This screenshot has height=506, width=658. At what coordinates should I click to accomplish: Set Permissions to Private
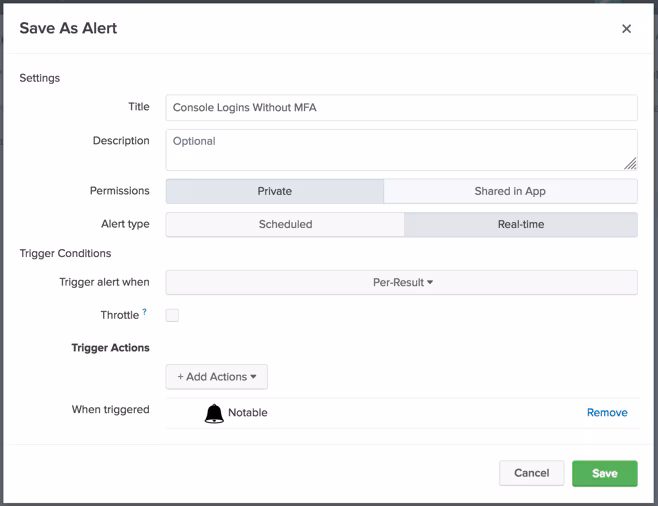275,191
